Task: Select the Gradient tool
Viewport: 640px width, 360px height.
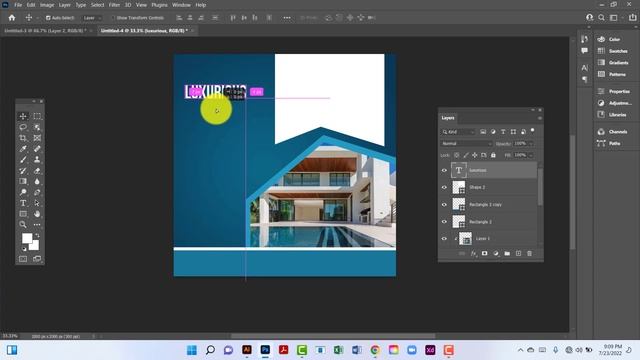Action: [x=23, y=181]
